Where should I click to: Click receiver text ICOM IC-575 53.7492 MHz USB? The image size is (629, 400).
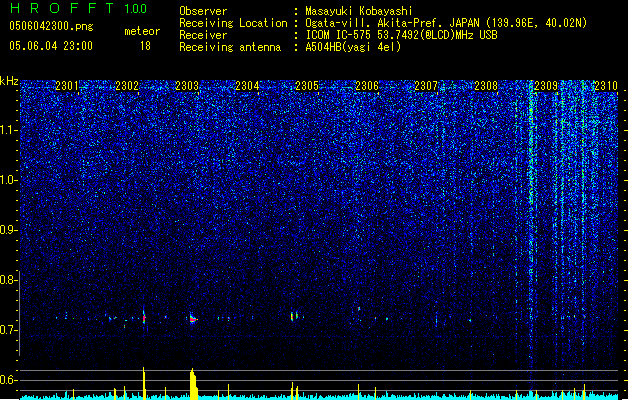tap(401, 35)
